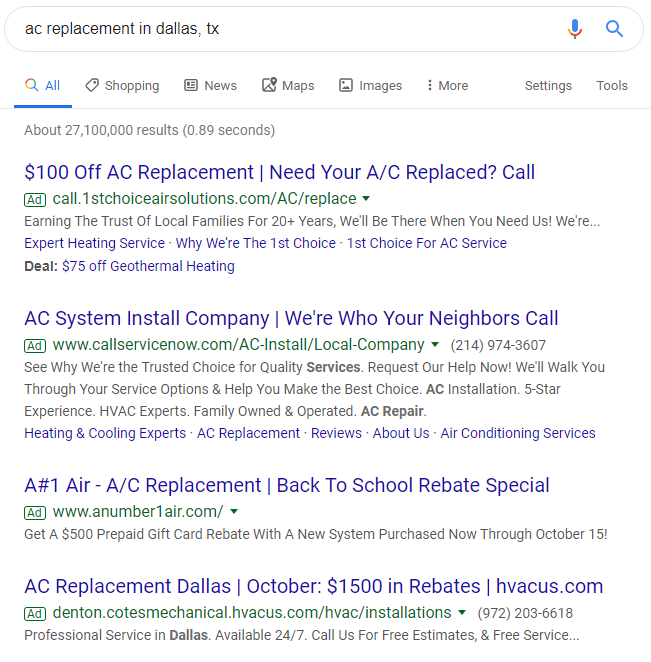Expand the cotesmechanical ad dropdown arrow
The width and height of the screenshot is (651, 662).
(462, 612)
